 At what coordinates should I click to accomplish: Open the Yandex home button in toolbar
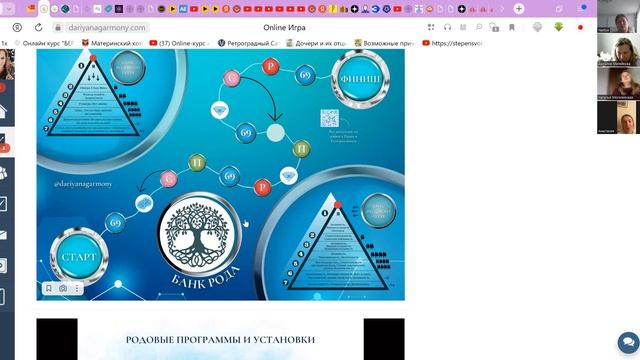coord(17,27)
